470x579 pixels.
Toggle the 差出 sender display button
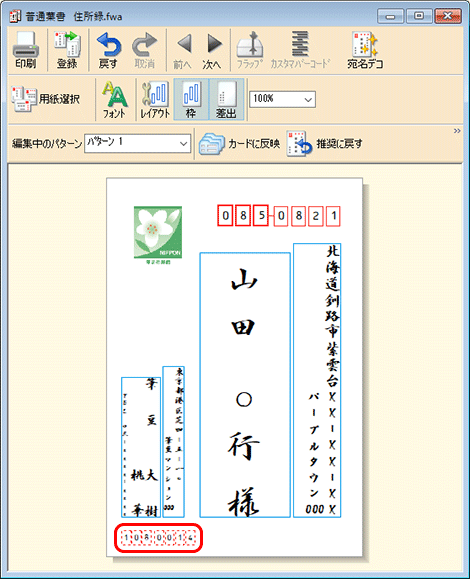[x=226, y=99]
